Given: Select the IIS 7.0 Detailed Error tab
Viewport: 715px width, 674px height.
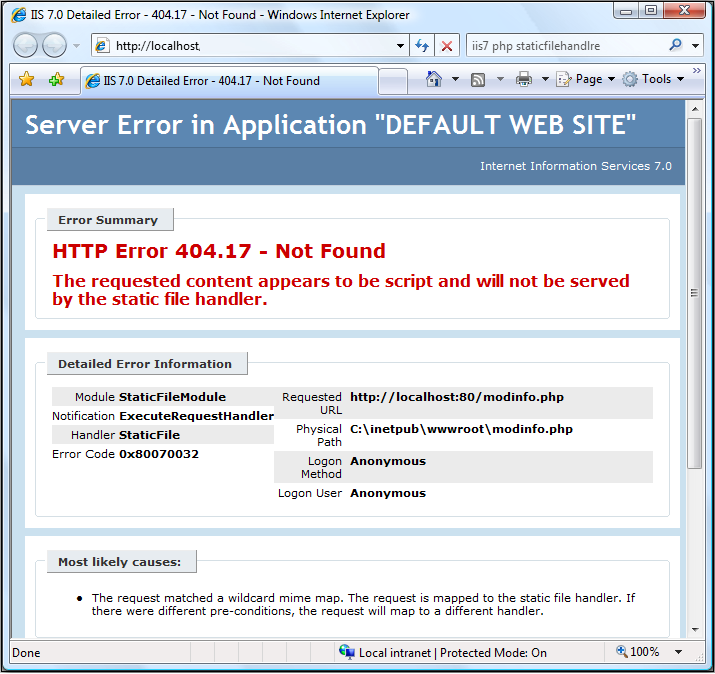Looking at the screenshot, I should [229, 81].
